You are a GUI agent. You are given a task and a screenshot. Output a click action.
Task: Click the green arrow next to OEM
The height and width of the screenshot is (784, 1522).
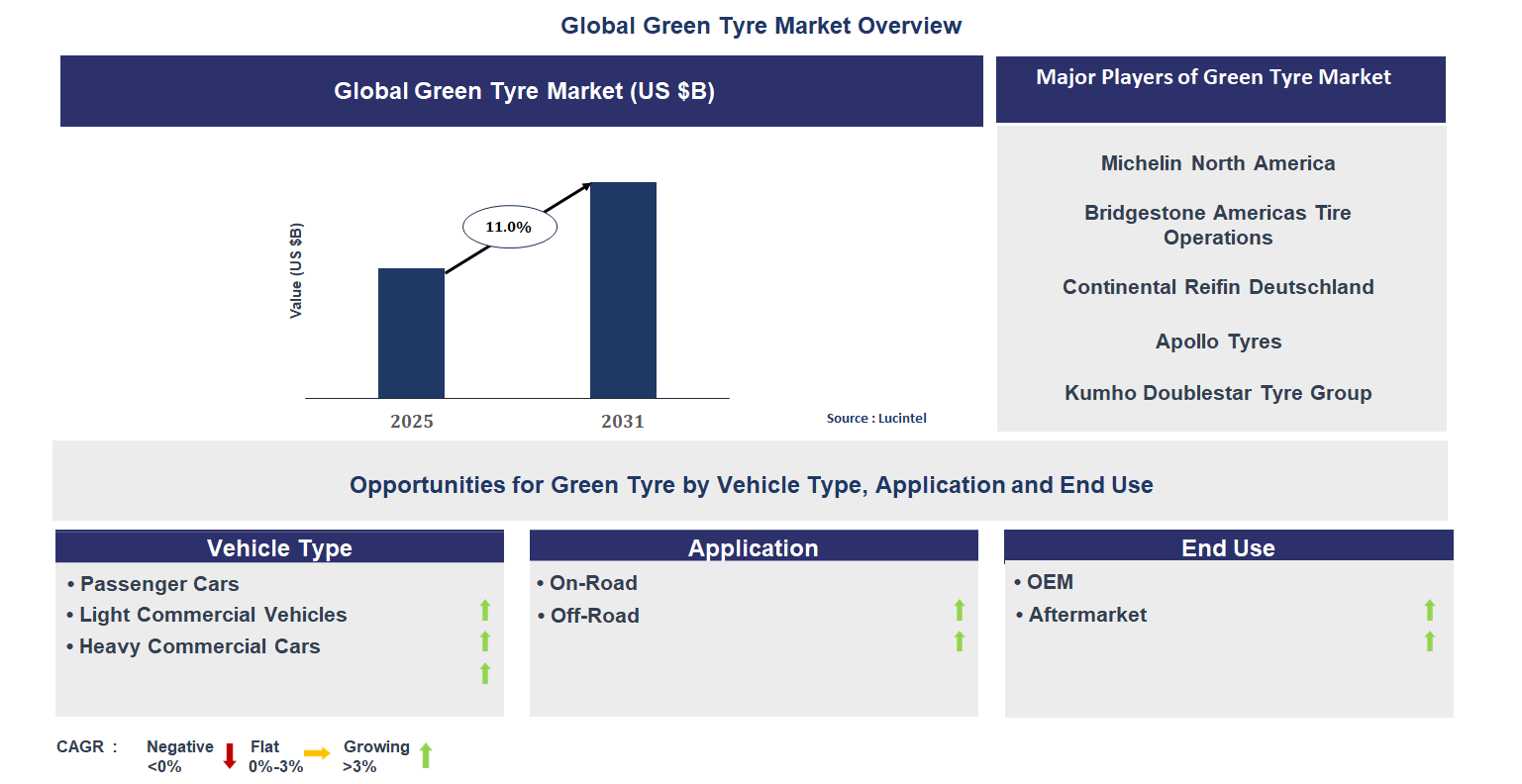point(1429,611)
